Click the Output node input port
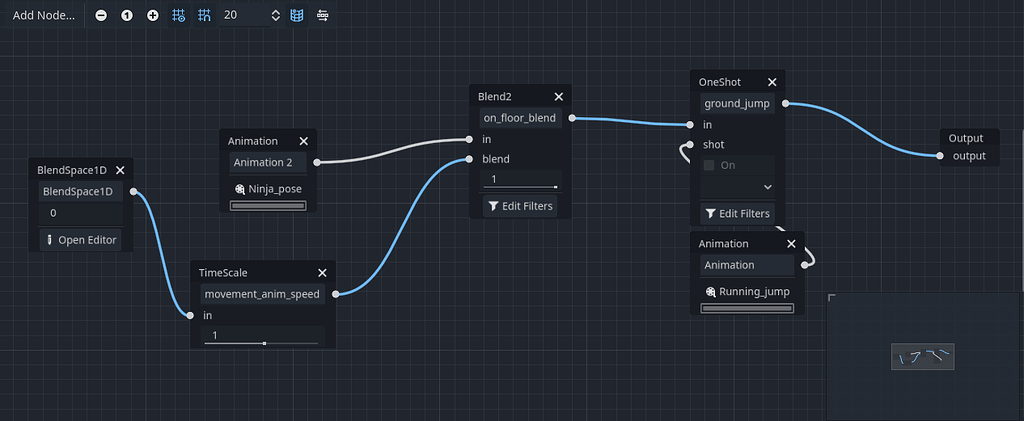1024x421 pixels. tap(939, 156)
